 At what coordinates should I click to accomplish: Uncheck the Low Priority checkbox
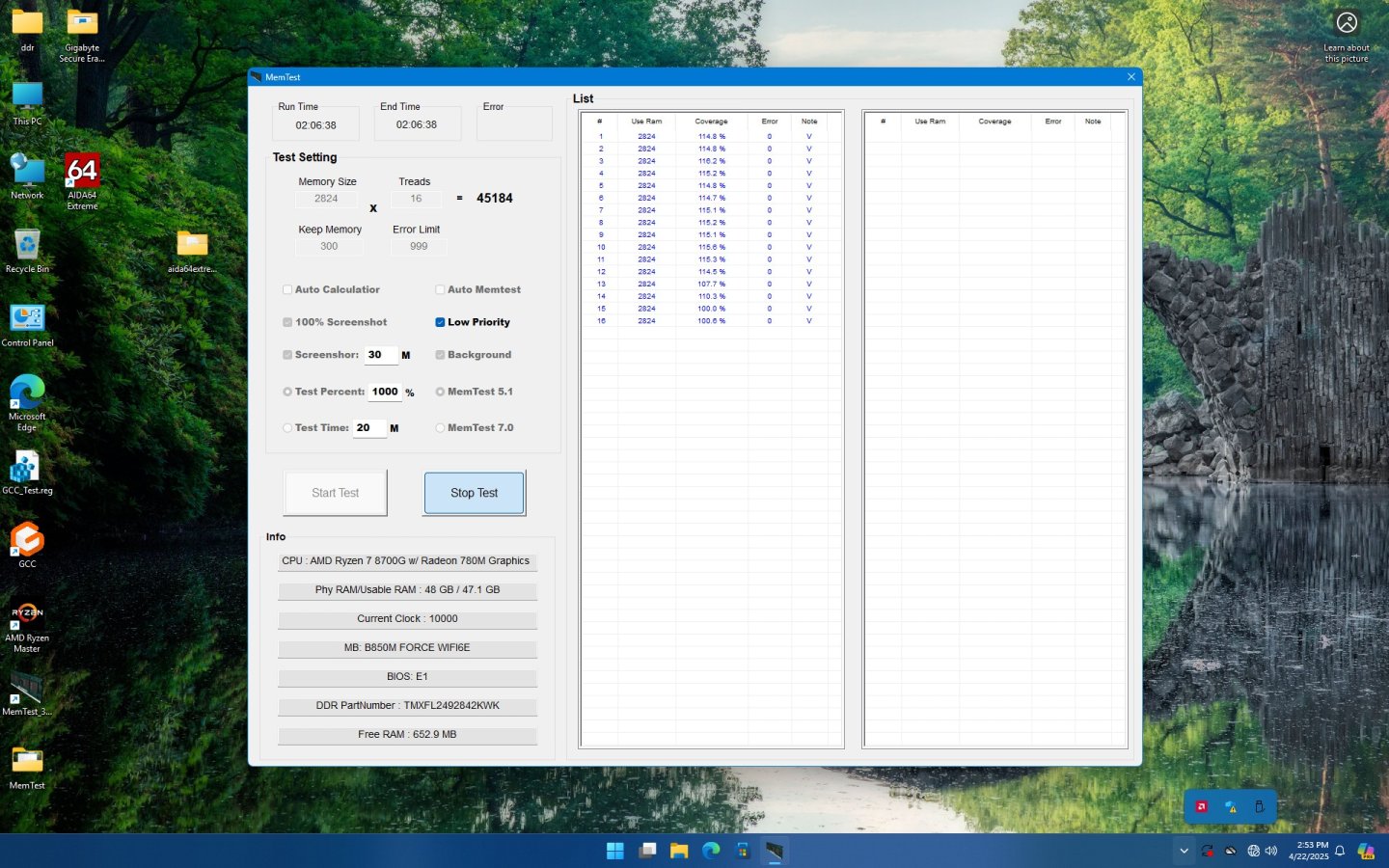coord(440,322)
